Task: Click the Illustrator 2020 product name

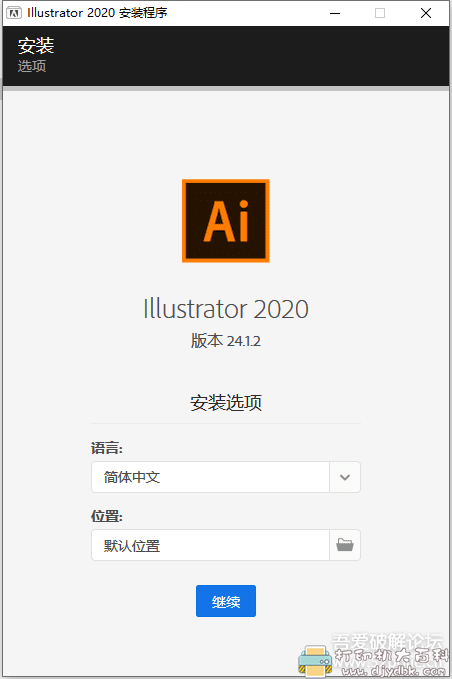Action: coord(226,309)
